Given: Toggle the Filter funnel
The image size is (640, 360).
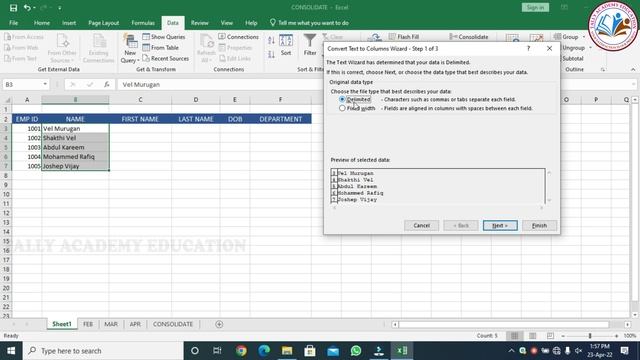Looking at the screenshot, I should point(310,45).
